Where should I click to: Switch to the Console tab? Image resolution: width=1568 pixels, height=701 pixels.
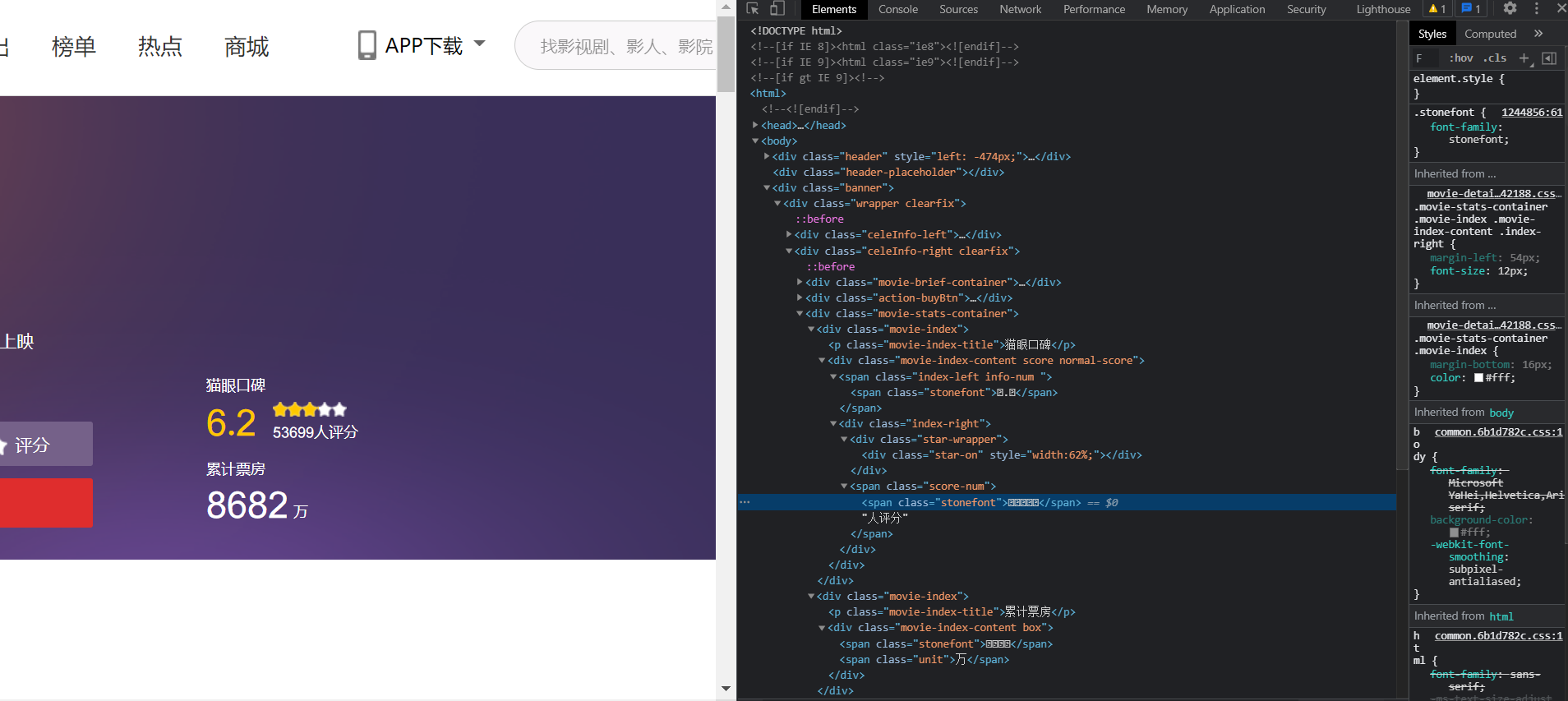pos(897,9)
